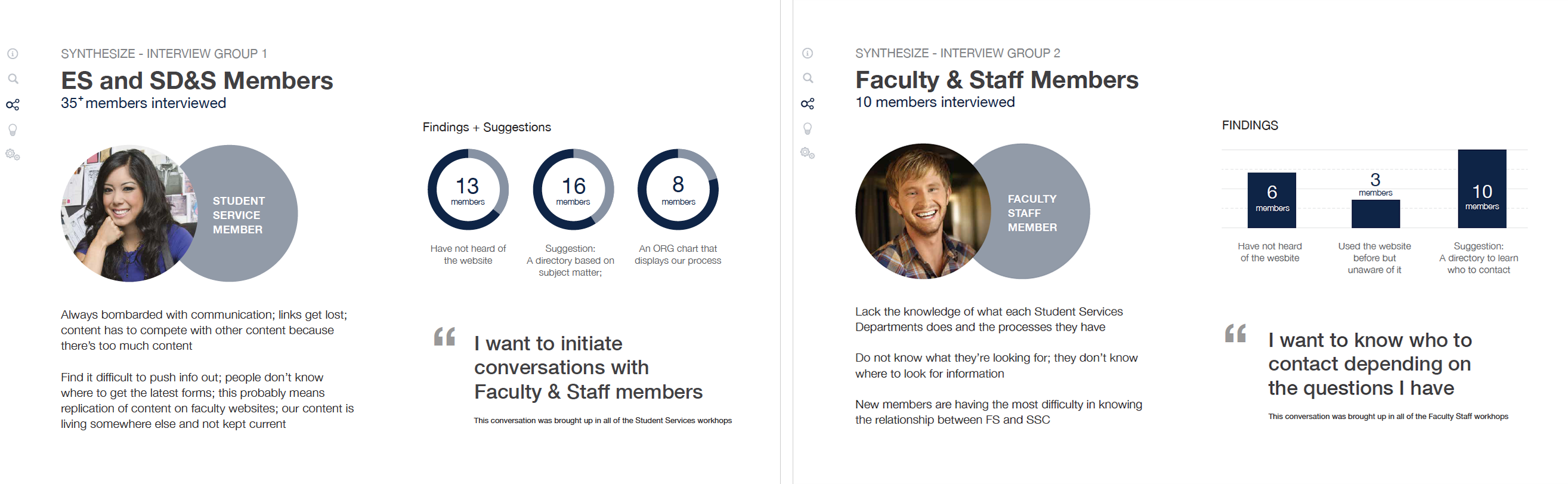This screenshot has width=1568, height=484.
Task: Click the lightbulb icon in Group 1 sidebar
Action: tap(13, 130)
